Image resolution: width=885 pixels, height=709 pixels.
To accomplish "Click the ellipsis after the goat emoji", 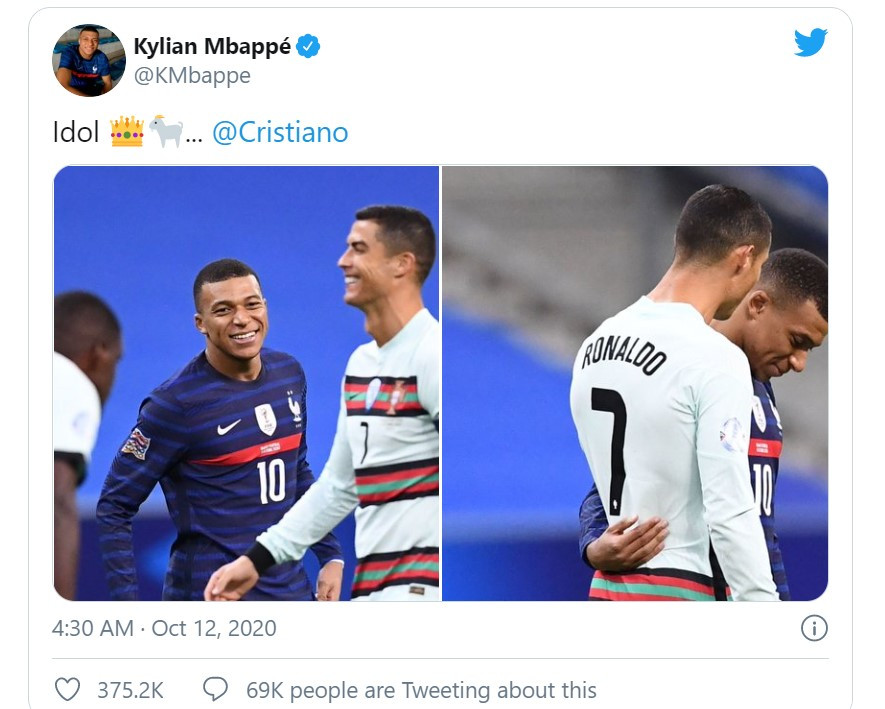I will click(x=194, y=135).
